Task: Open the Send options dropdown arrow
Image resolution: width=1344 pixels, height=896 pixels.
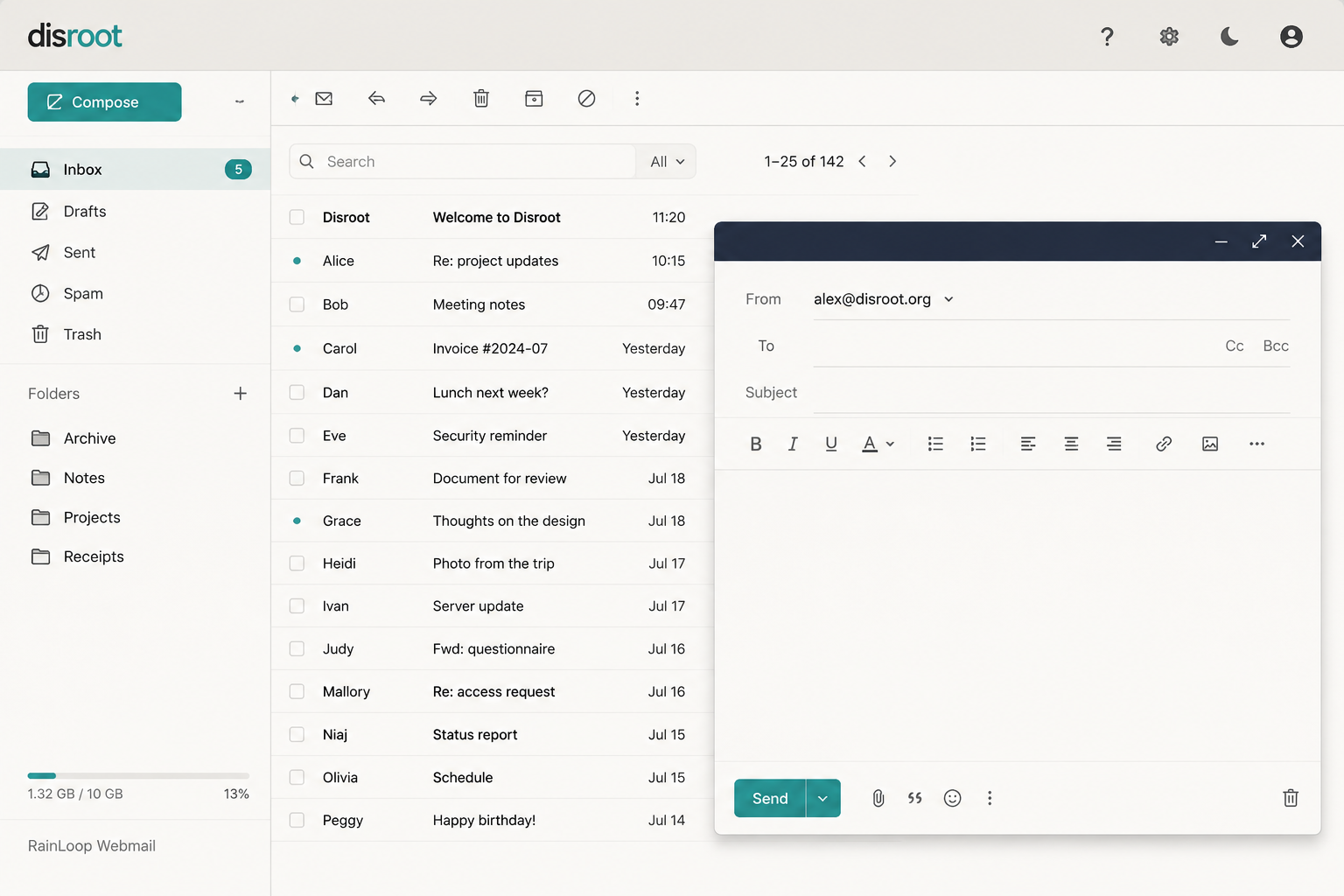Action: click(822, 798)
